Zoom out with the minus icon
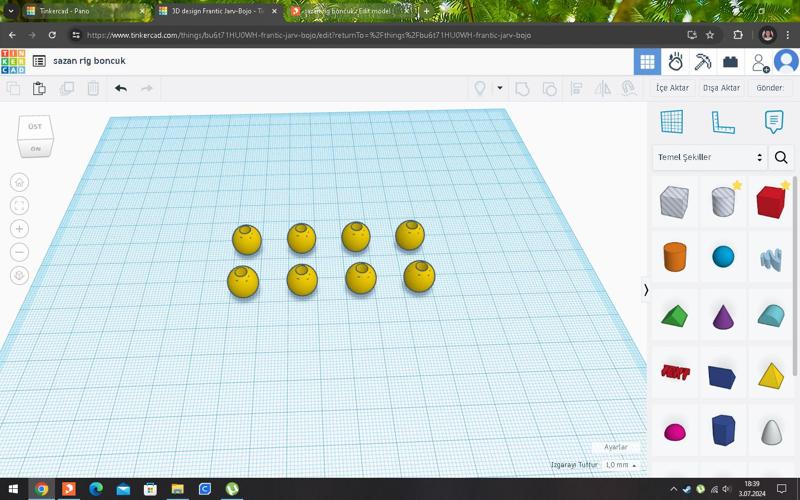Viewport: 800px width, 500px height. coord(19,252)
